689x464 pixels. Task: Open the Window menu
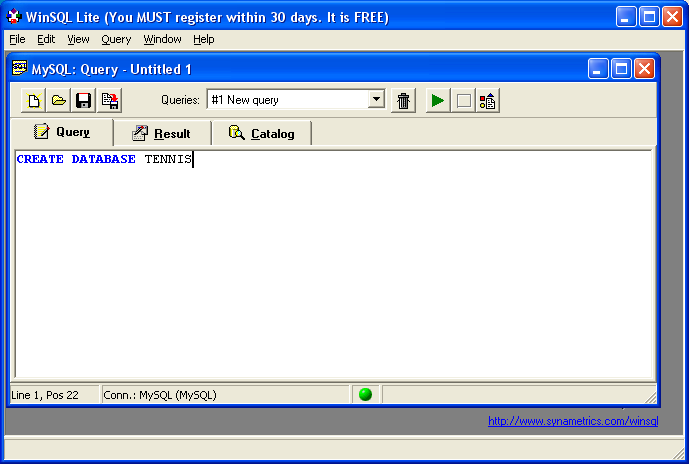pyautogui.click(x=162, y=39)
